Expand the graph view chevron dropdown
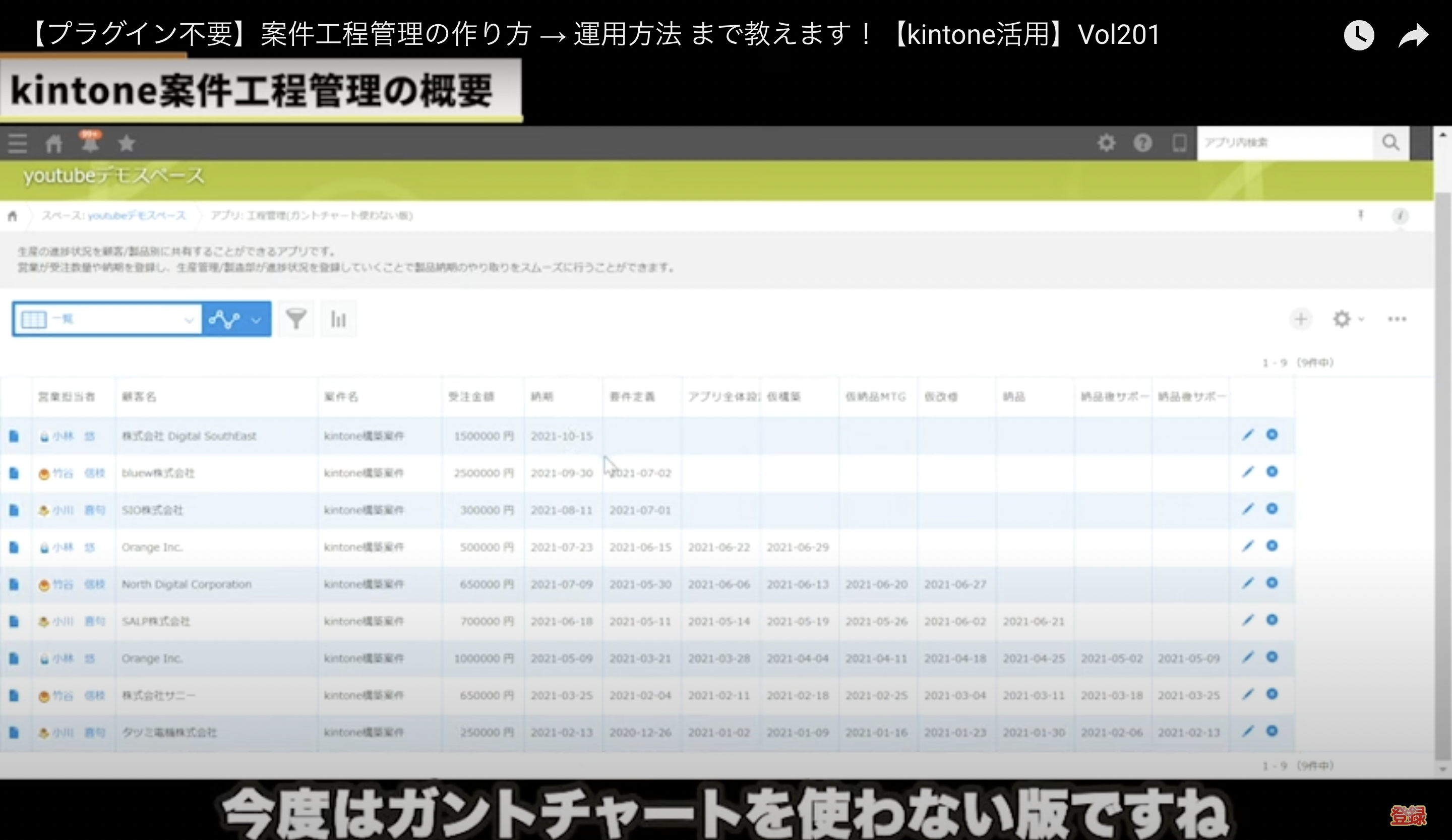The height and width of the screenshot is (840, 1452). click(257, 320)
